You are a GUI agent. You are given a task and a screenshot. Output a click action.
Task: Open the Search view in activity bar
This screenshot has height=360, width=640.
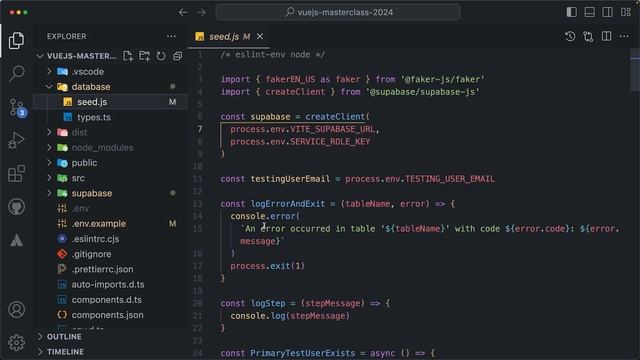coord(16,73)
